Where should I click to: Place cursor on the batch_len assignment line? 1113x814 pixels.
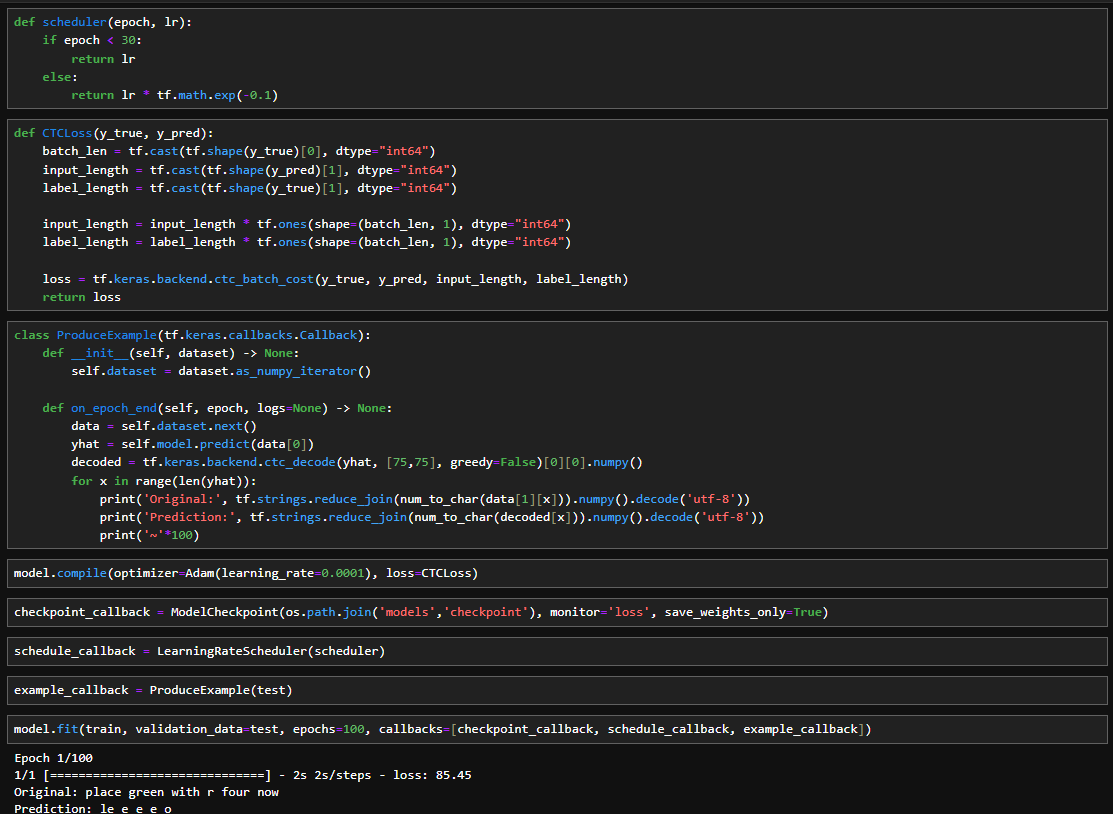pos(238,151)
